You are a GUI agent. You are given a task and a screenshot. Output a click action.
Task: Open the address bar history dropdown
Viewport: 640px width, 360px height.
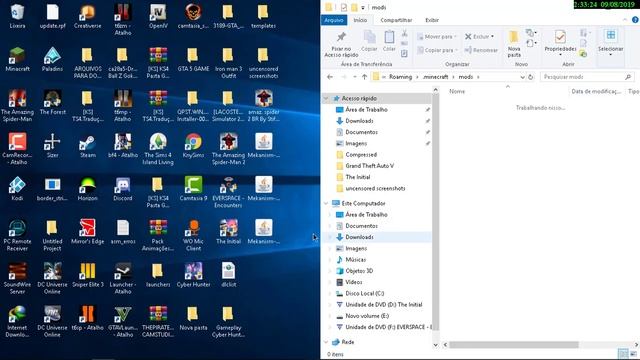(522, 77)
